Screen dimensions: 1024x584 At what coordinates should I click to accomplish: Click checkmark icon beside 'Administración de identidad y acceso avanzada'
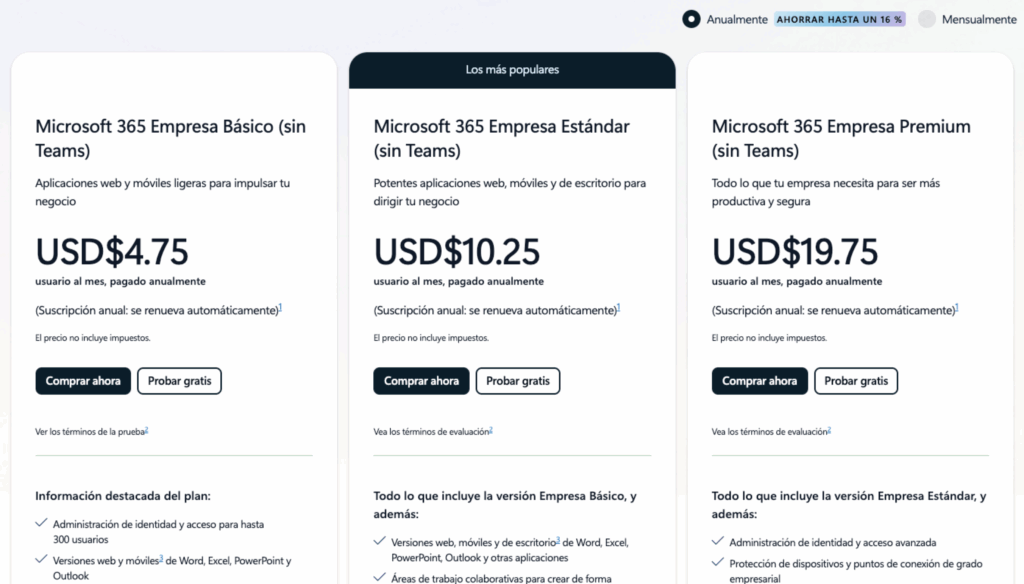coord(718,541)
